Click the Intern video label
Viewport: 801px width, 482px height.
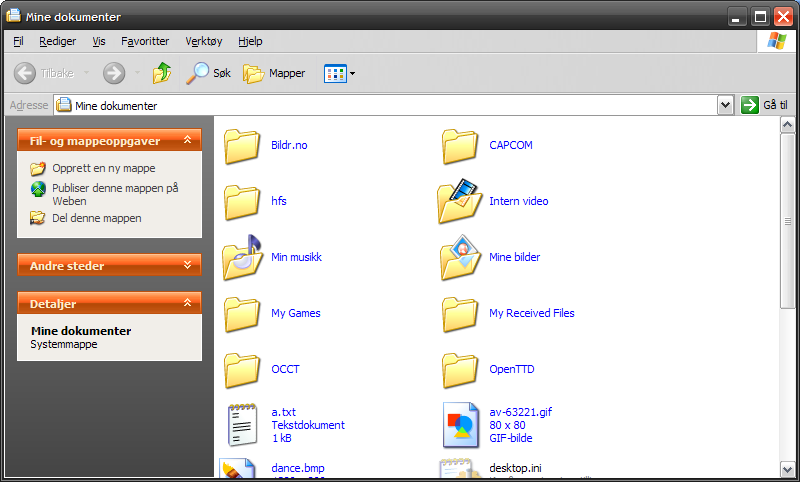(519, 201)
